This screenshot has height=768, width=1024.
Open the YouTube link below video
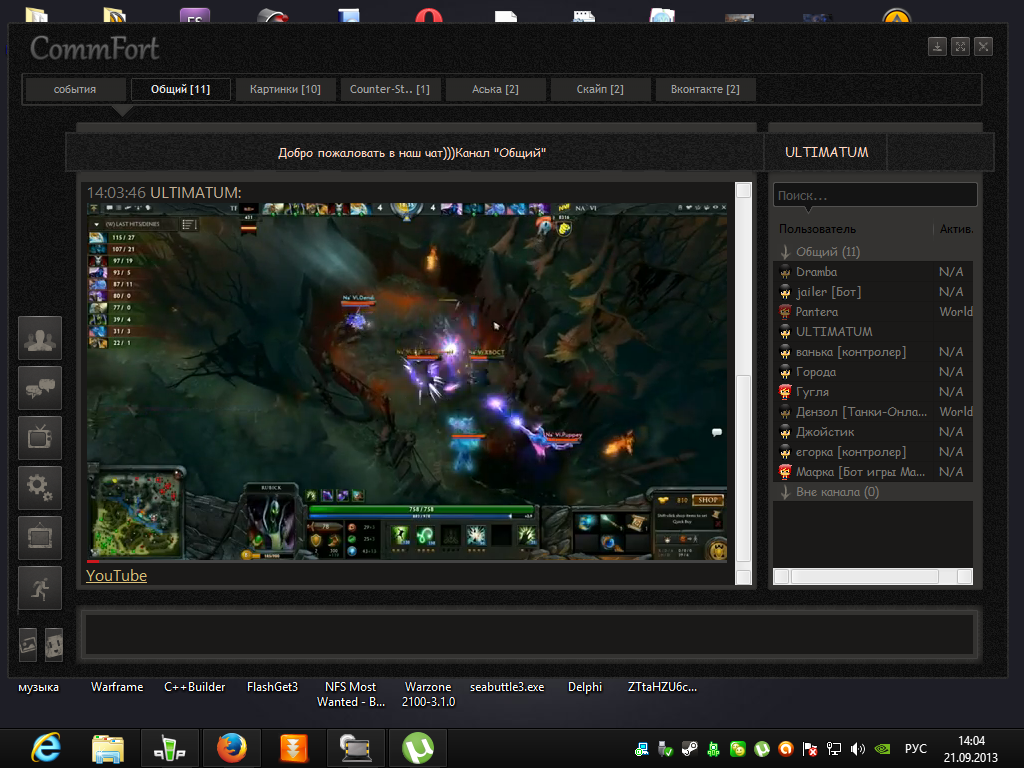[116, 575]
